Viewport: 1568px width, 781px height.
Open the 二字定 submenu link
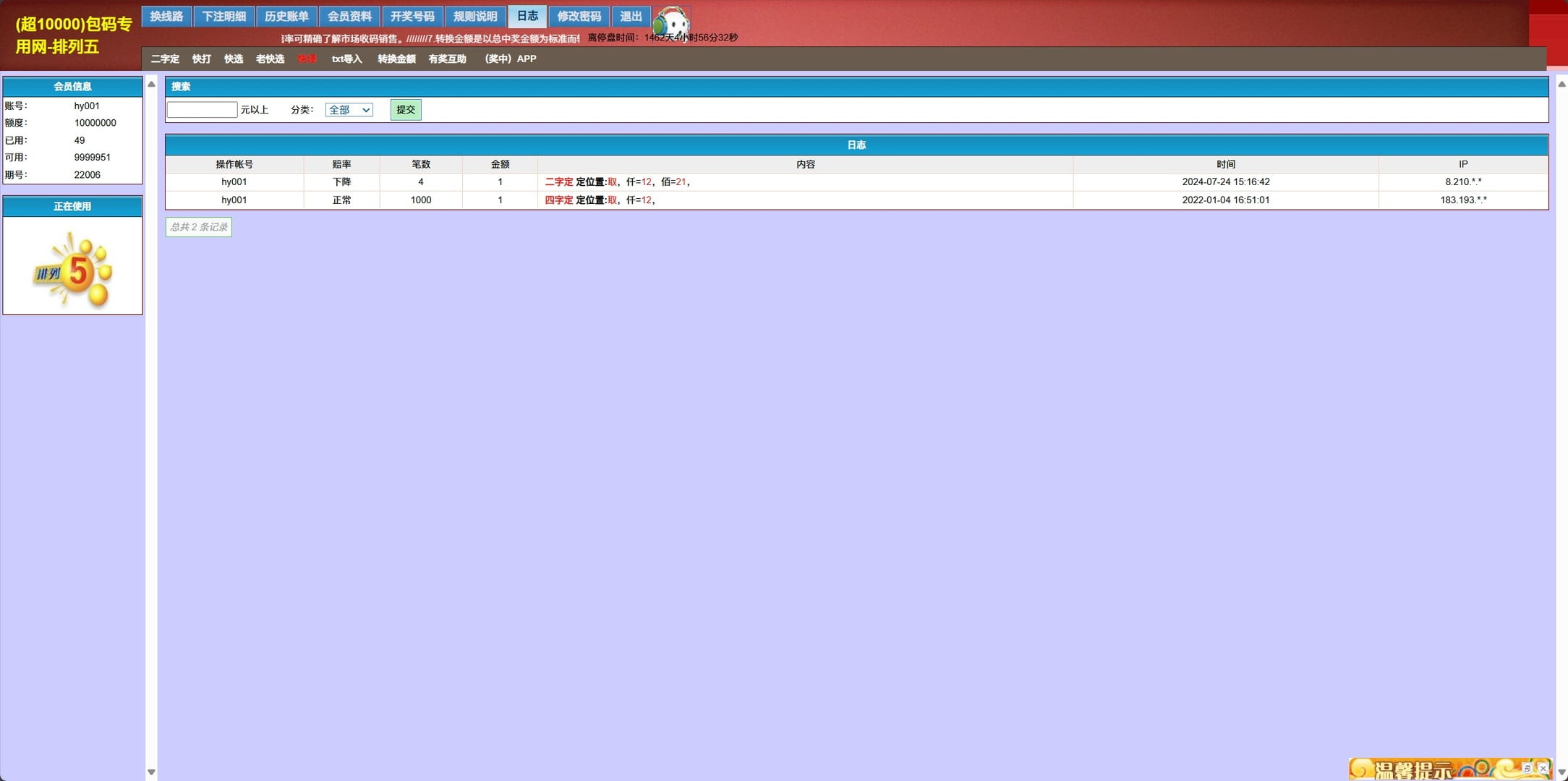pyautogui.click(x=165, y=59)
